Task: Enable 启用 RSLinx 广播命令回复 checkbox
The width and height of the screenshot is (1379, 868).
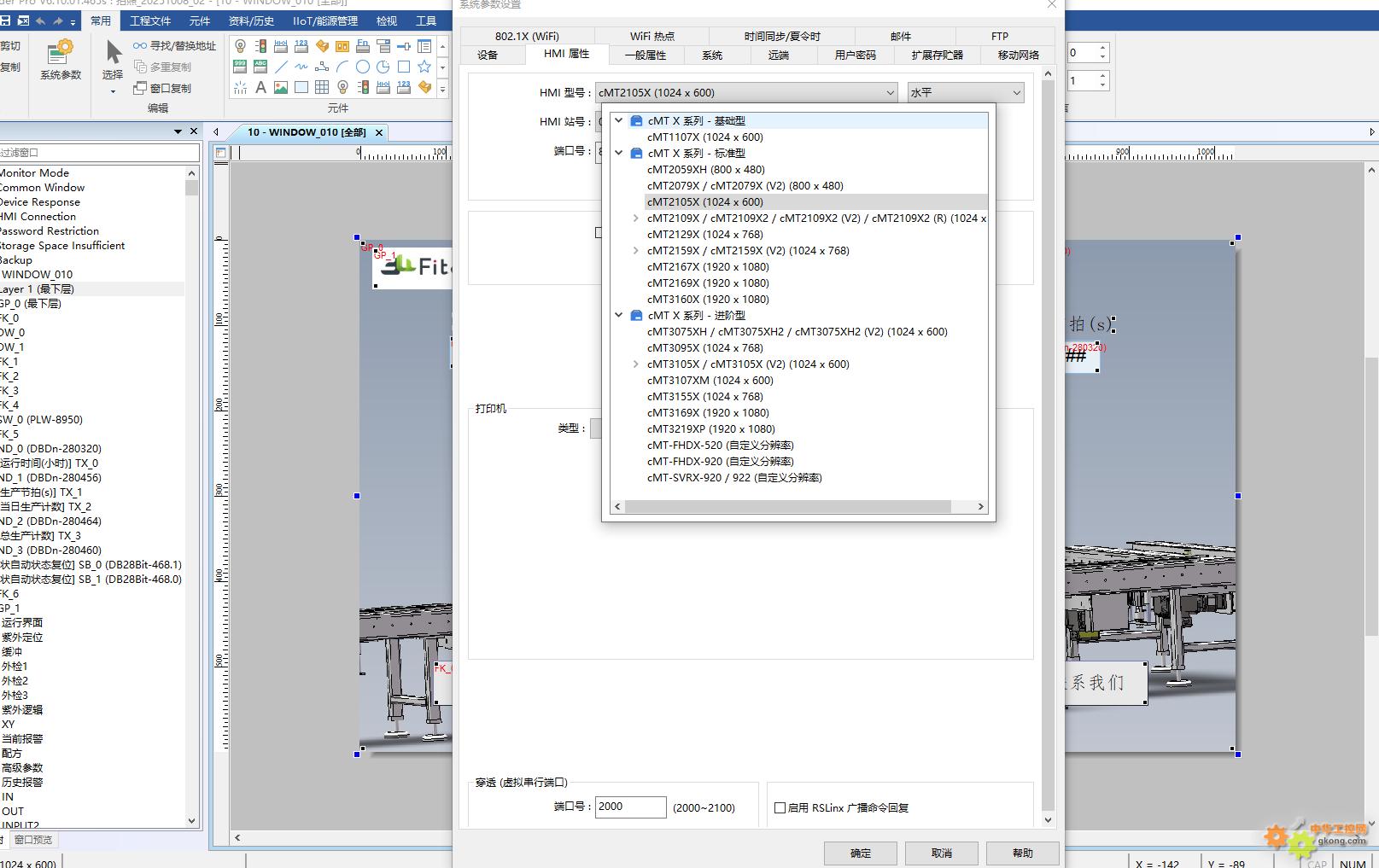Action: (780, 807)
